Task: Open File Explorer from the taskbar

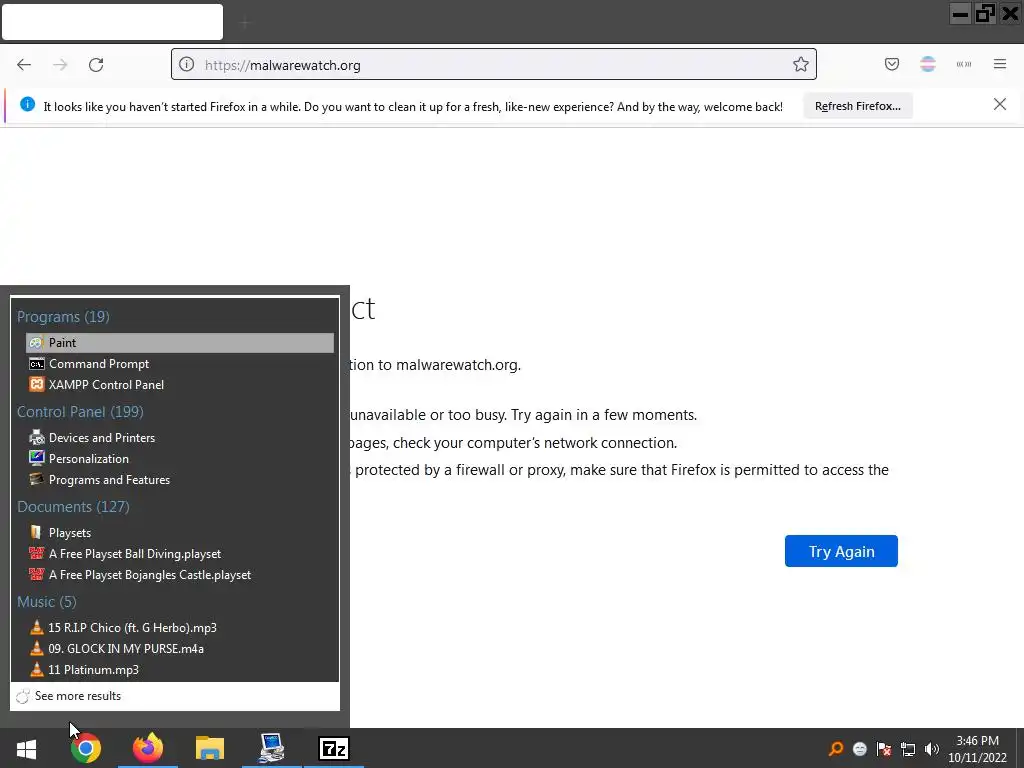Action: click(x=210, y=748)
